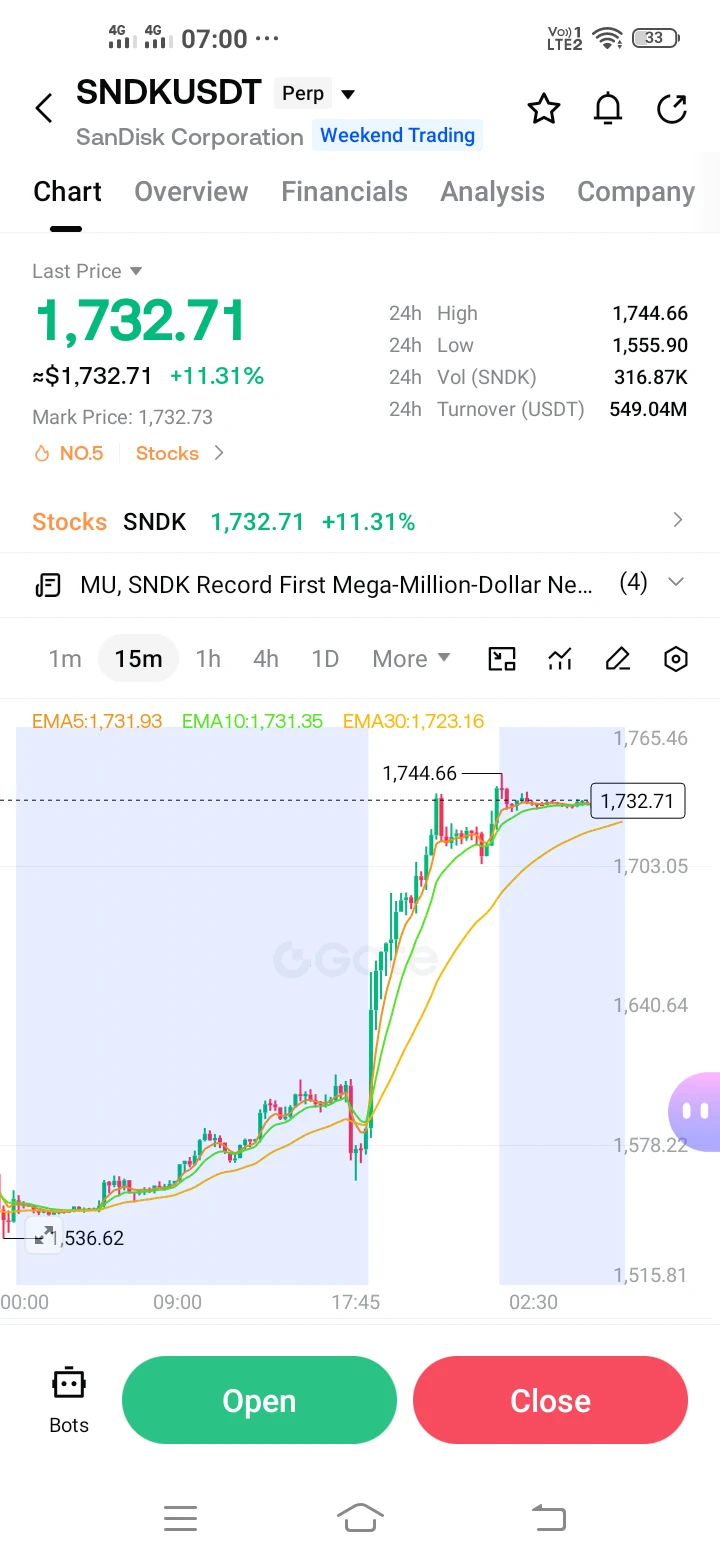Tap the share icon in the header
This screenshot has width=720, height=1560.
[672, 109]
